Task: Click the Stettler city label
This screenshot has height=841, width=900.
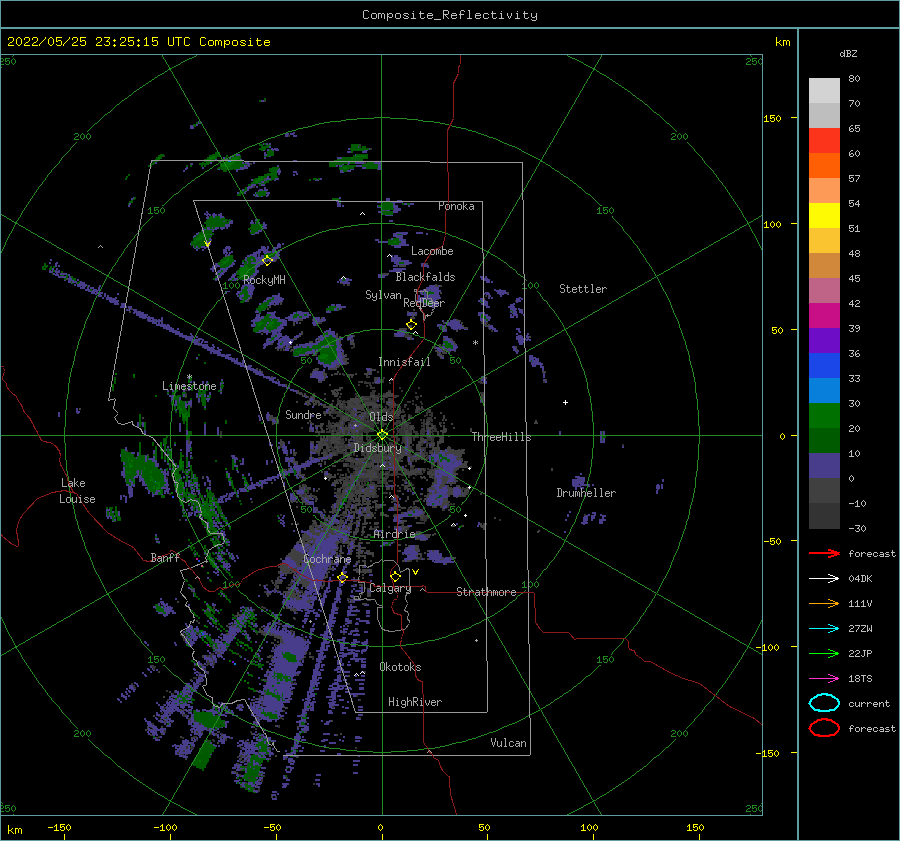Action: click(583, 289)
